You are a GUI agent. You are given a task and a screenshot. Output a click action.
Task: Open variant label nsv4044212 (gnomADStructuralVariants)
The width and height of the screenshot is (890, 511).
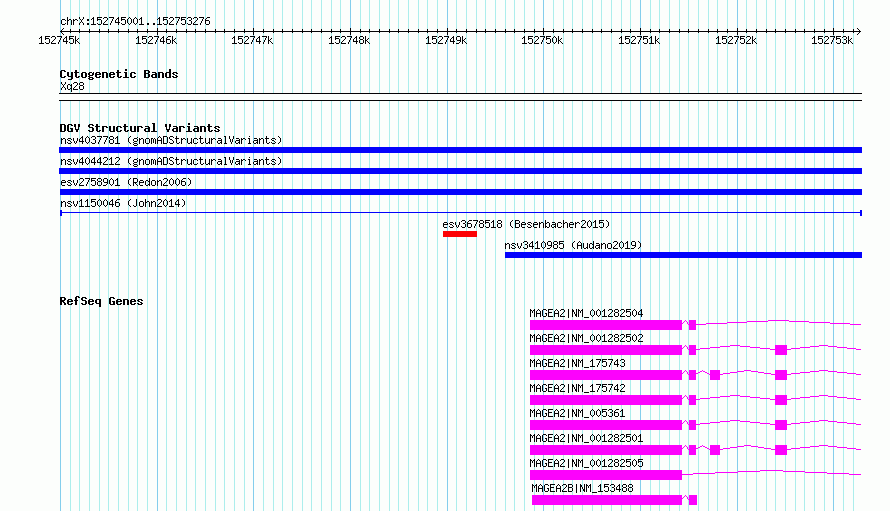pos(171,161)
